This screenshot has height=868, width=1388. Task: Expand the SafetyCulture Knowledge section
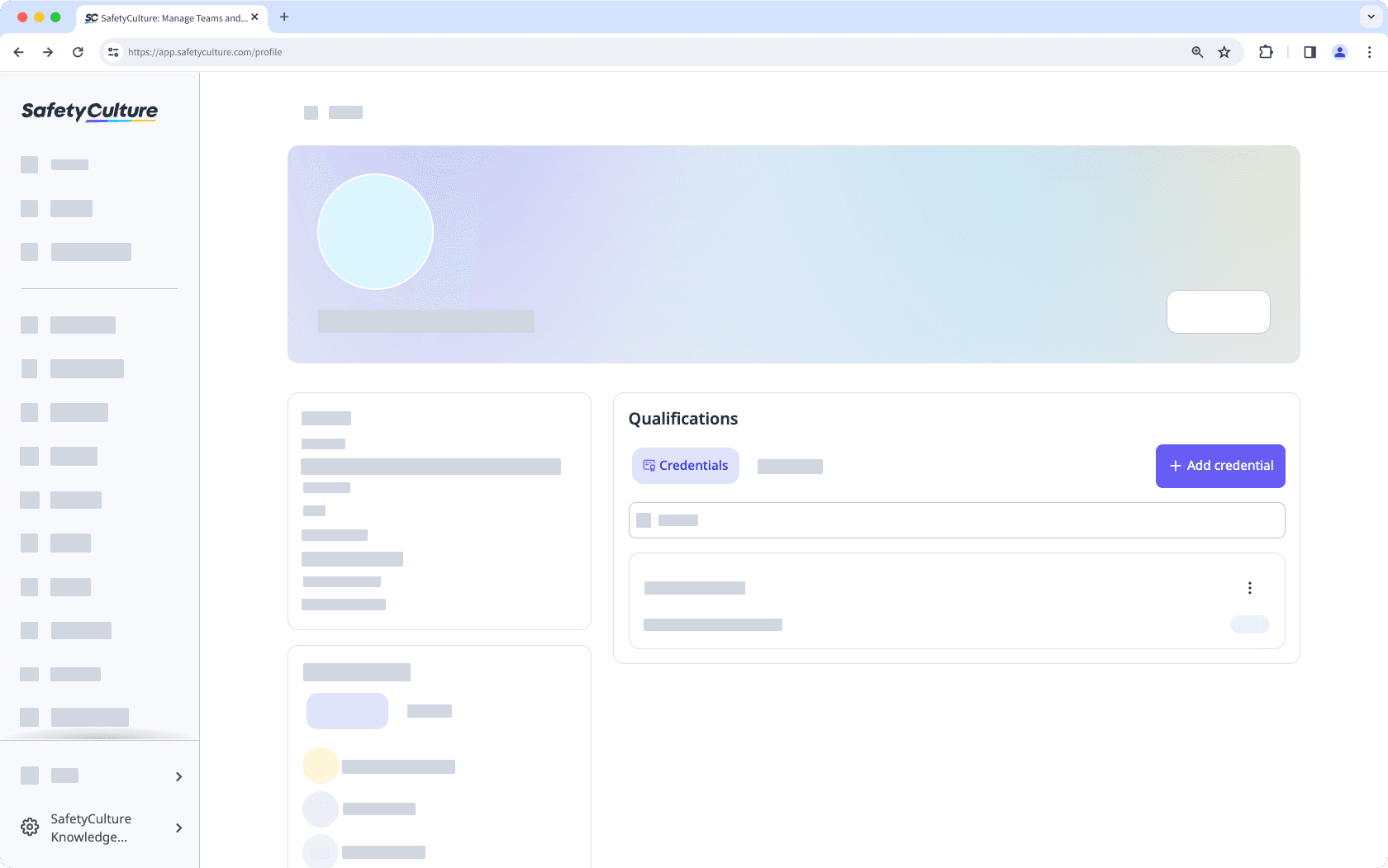[x=178, y=828]
